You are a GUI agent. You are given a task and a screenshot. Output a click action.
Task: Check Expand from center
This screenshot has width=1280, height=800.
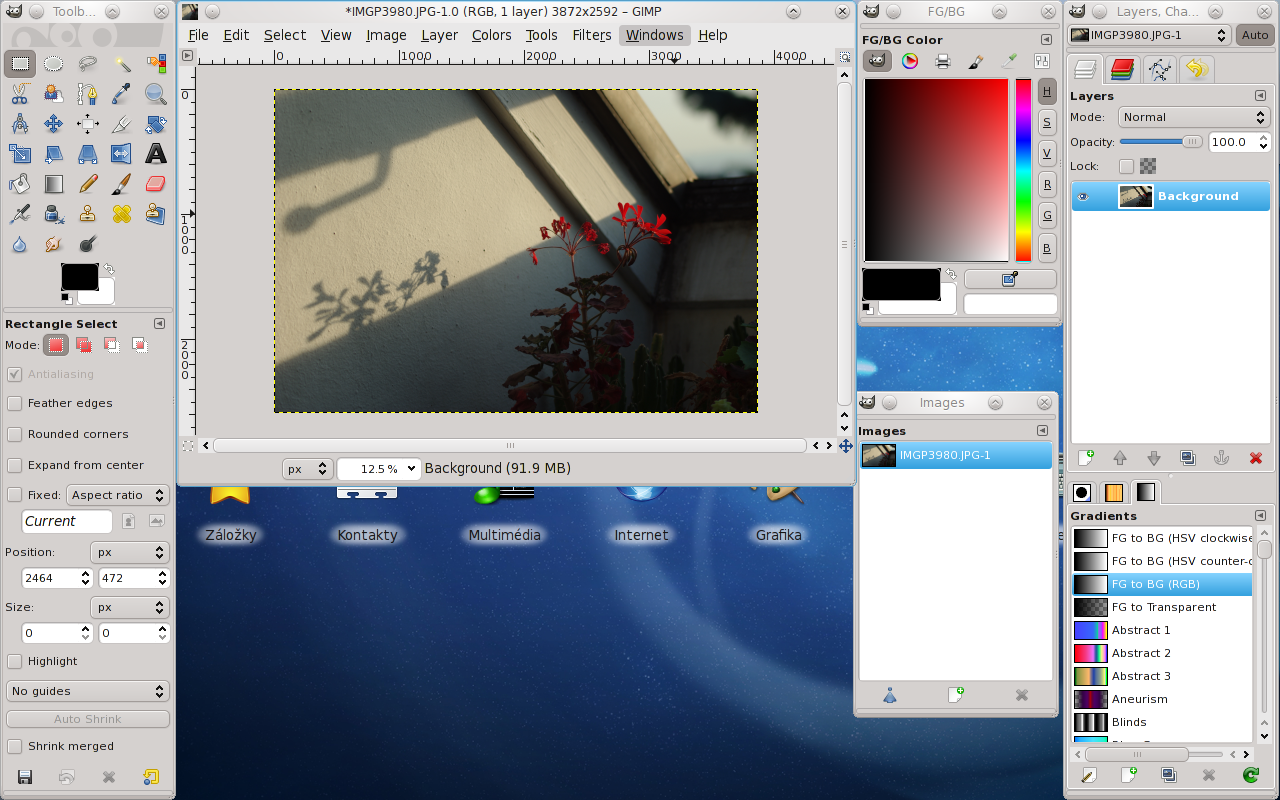pyautogui.click(x=15, y=465)
